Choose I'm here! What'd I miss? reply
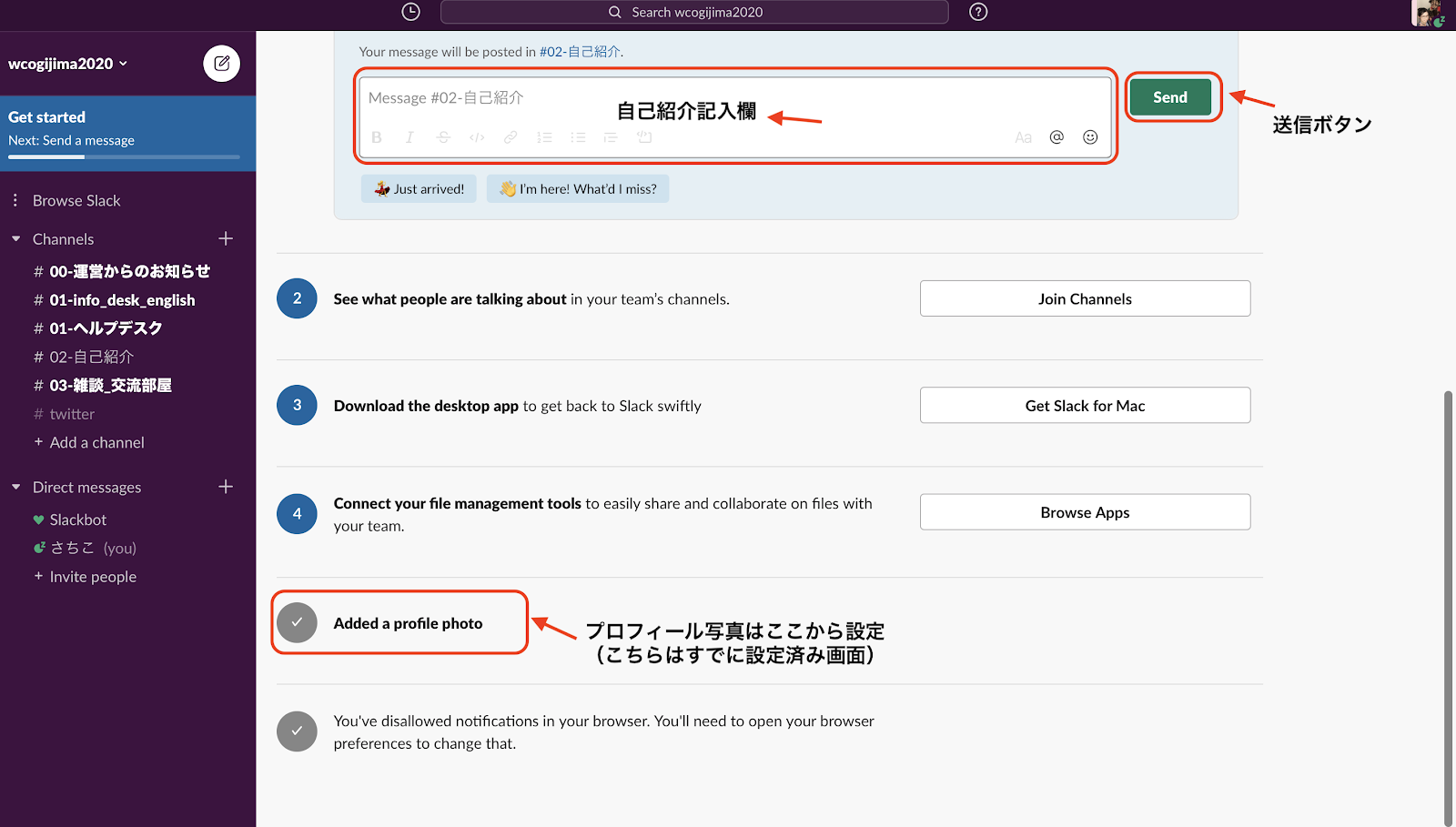The image size is (1456, 827). tap(578, 188)
